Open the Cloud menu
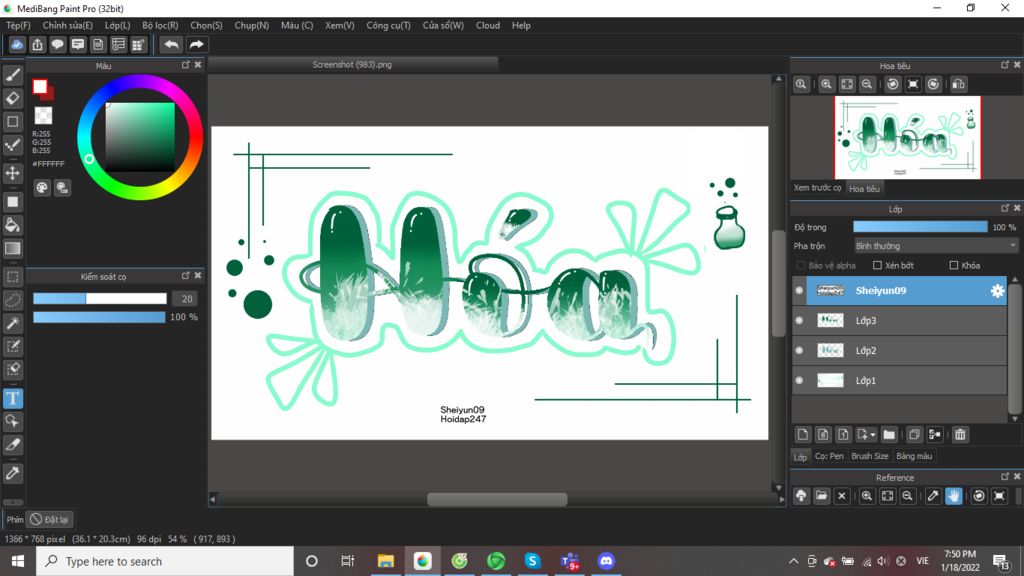The width and height of the screenshot is (1024, 576). 488,25
